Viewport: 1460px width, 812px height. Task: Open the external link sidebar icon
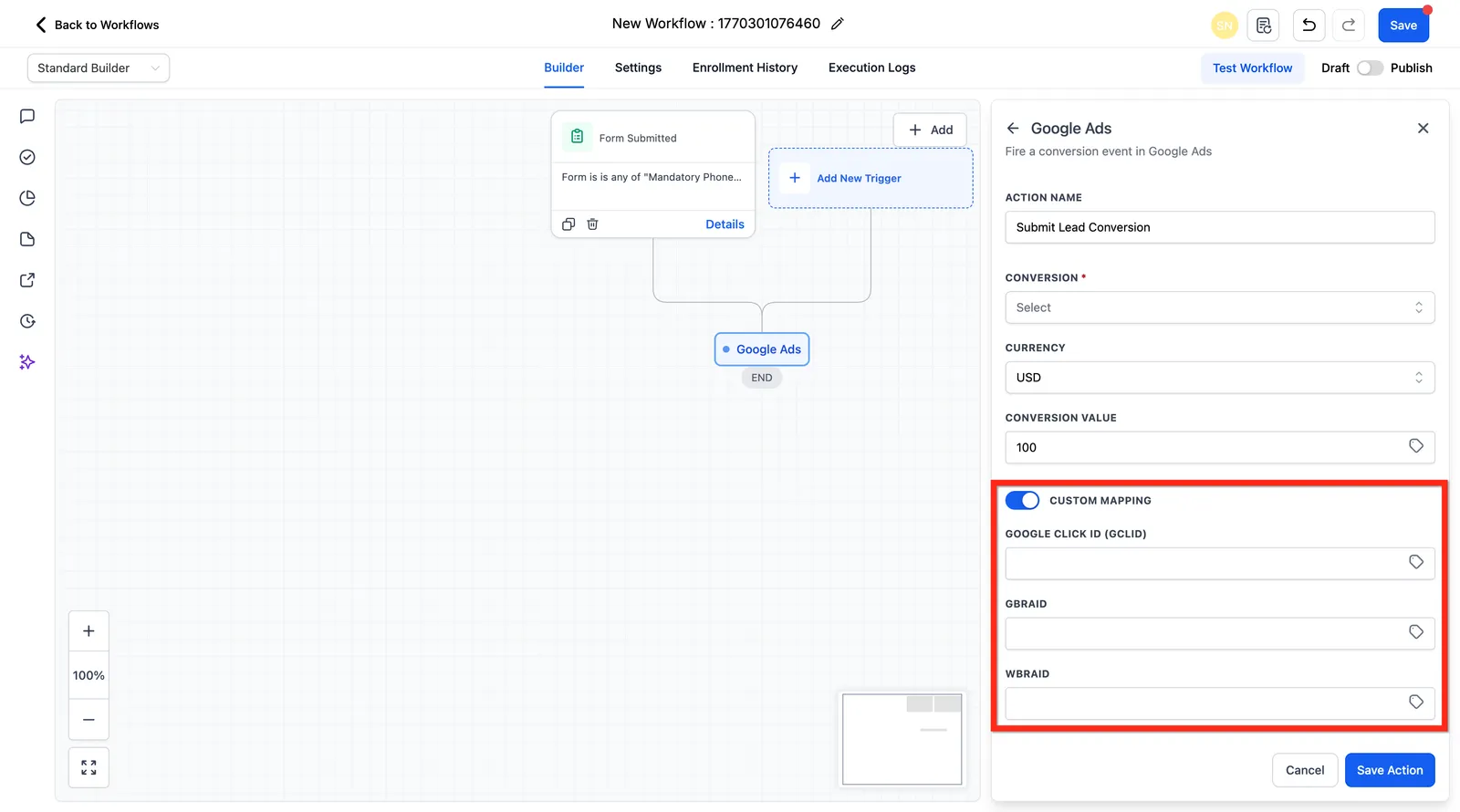[27, 280]
